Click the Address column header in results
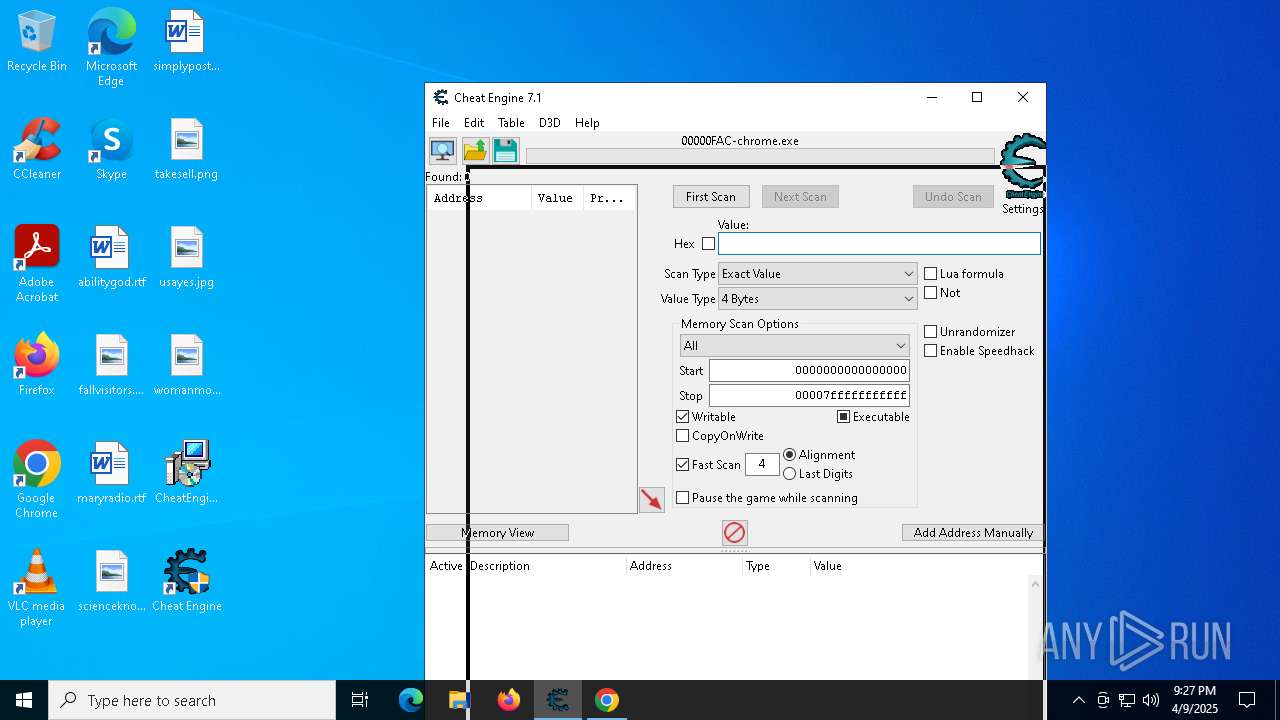This screenshot has width=1280, height=720. [479, 198]
